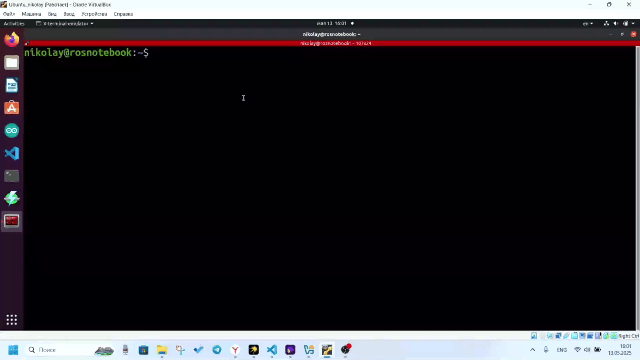Open Visual Studio Code in Ubuntu dock

(x=11, y=153)
